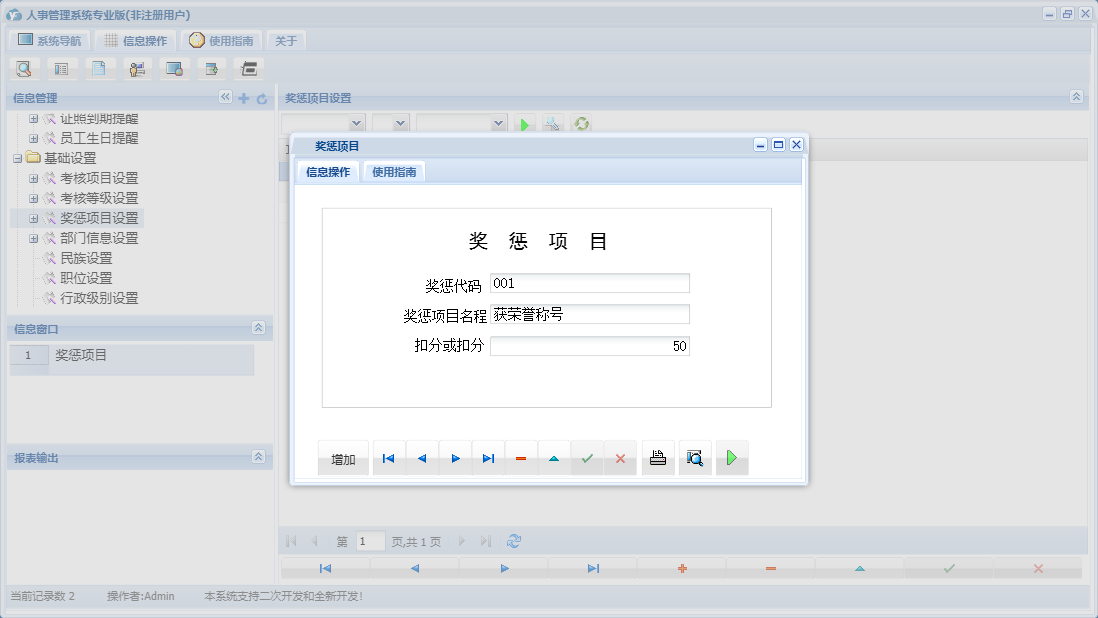Collapse the 信息管理 panel with the double-arrow
Screen dimensions: 1098x618
click(x=225, y=98)
